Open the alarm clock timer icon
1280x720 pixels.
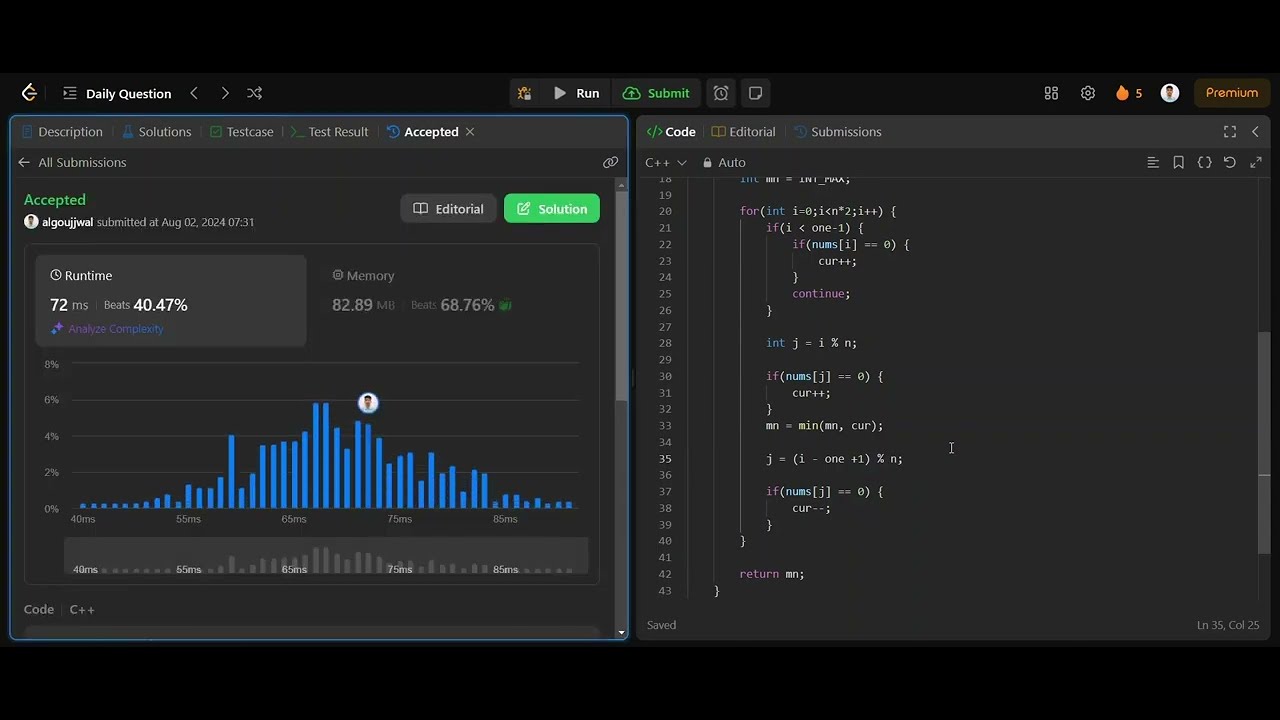pos(721,93)
